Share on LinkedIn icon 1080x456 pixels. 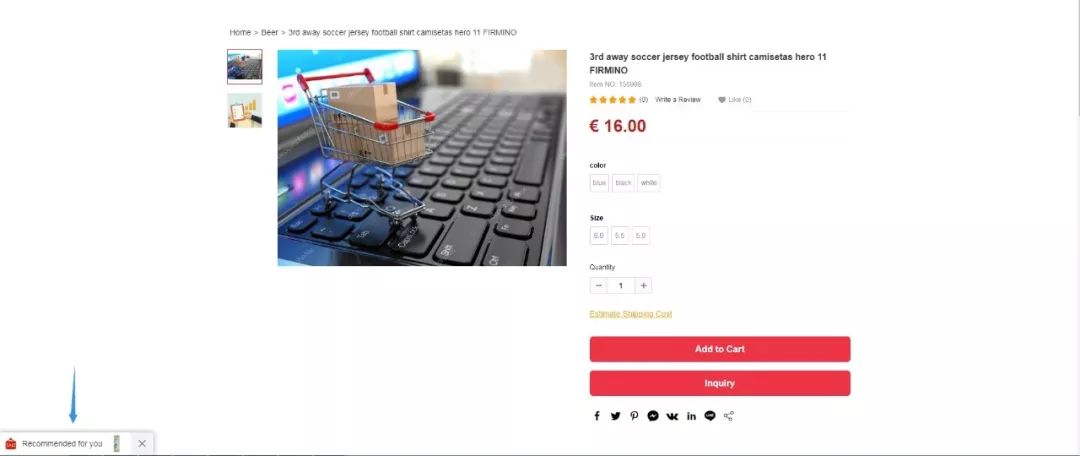(691, 416)
